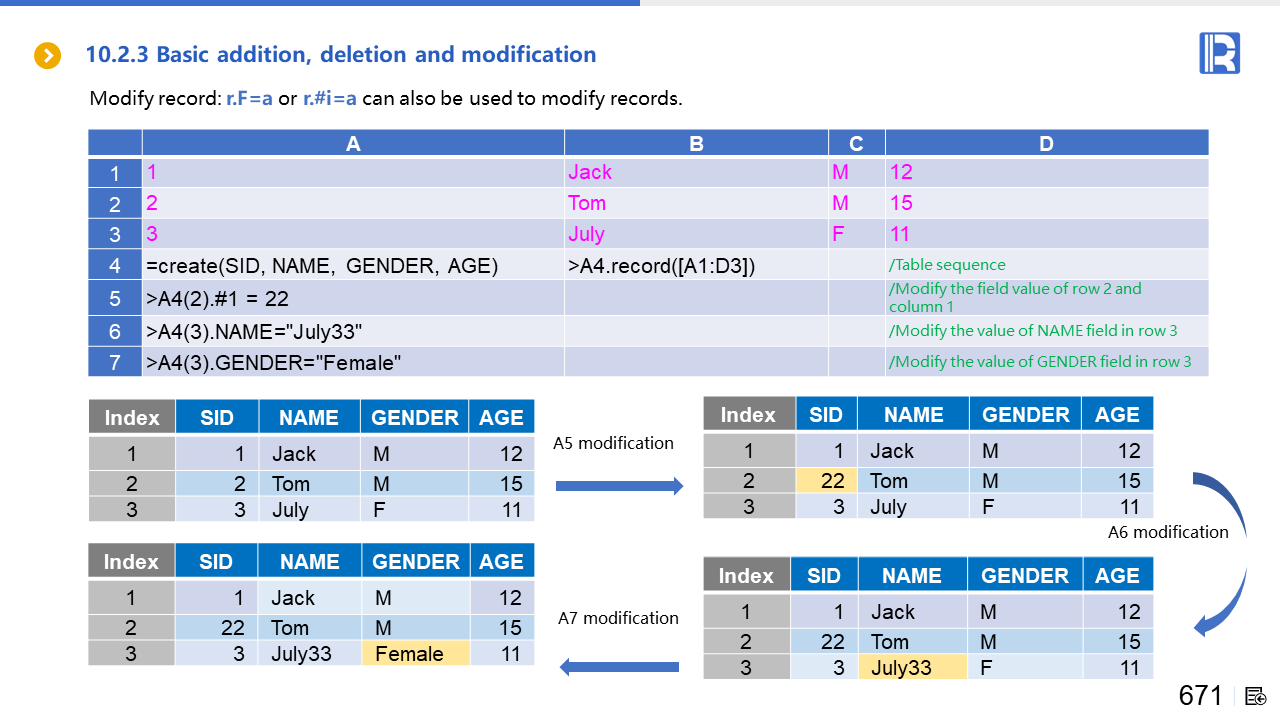Click the blue R logo in the top corner
This screenshot has width=1280, height=720.
[1219, 53]
